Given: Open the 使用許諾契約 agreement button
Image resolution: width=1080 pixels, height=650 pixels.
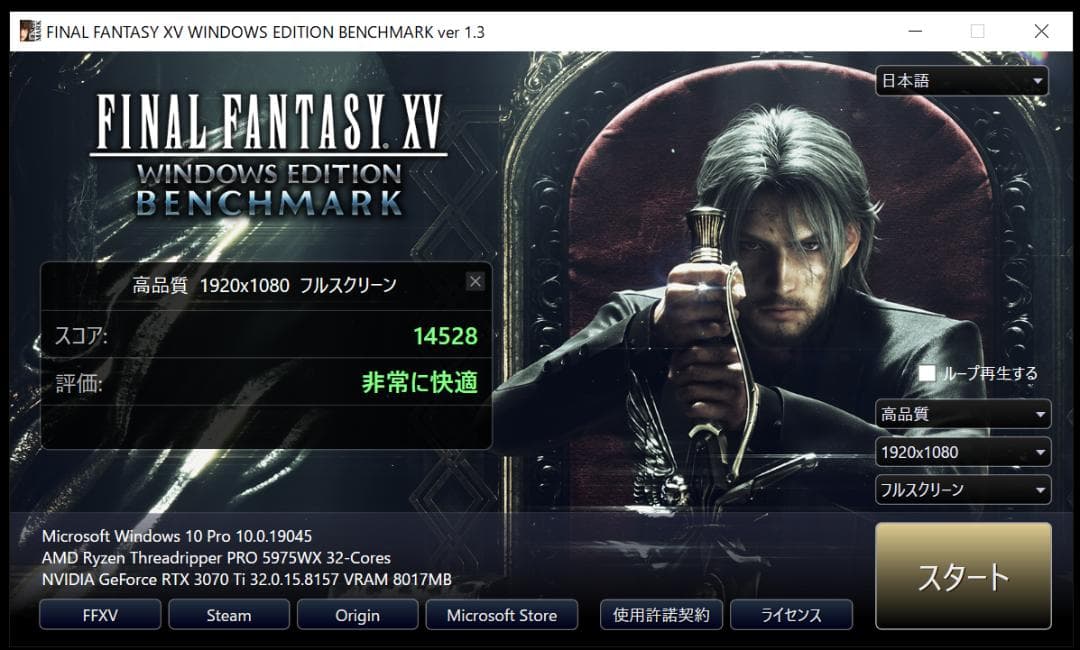Looking at the screenshot, I should [x=661, y=615].
